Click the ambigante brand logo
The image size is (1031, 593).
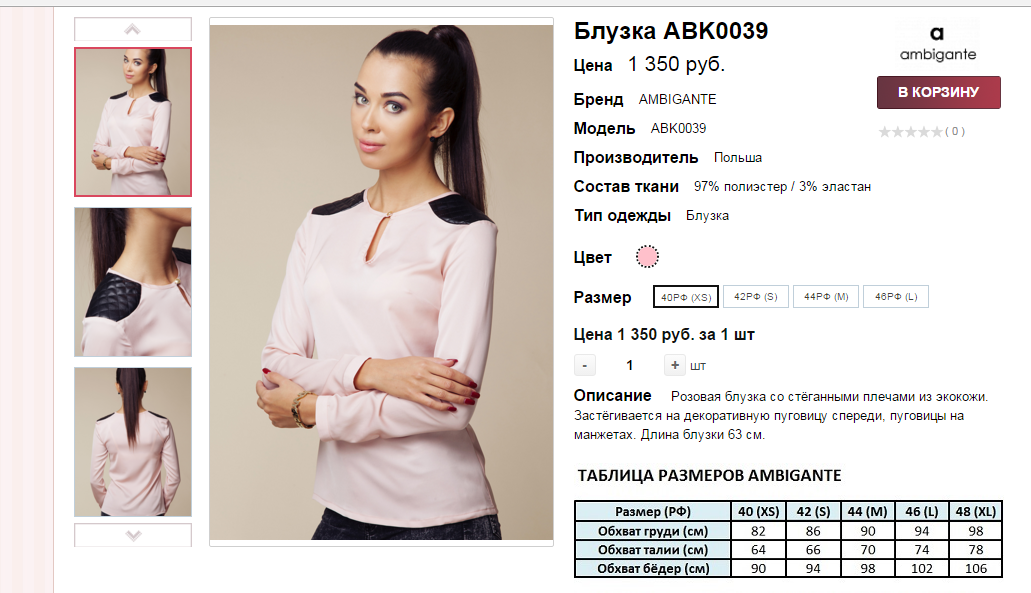point(938,43)
